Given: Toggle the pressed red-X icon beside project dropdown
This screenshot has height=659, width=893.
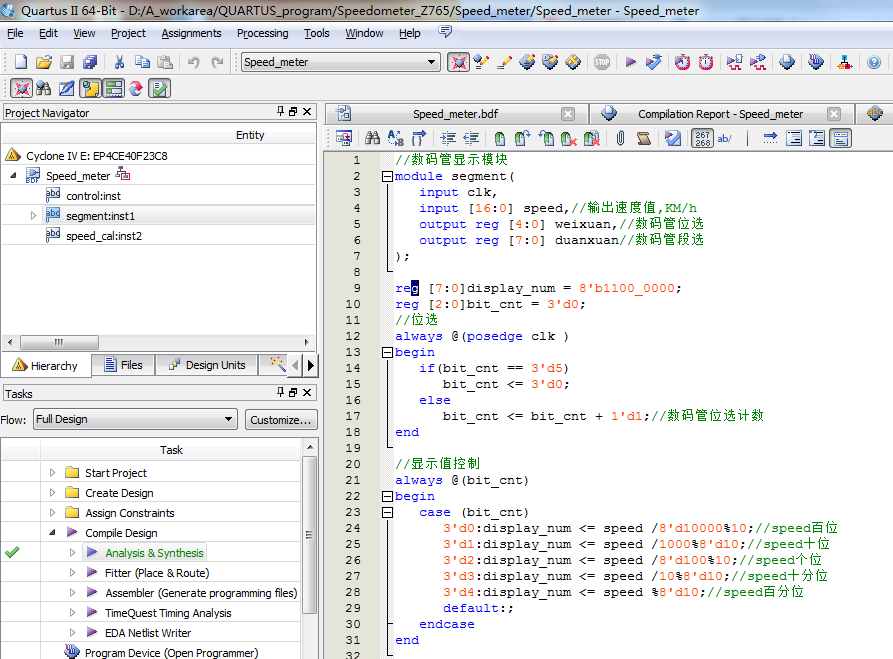Looking at the screenshot, I should [x=458, y=62].
